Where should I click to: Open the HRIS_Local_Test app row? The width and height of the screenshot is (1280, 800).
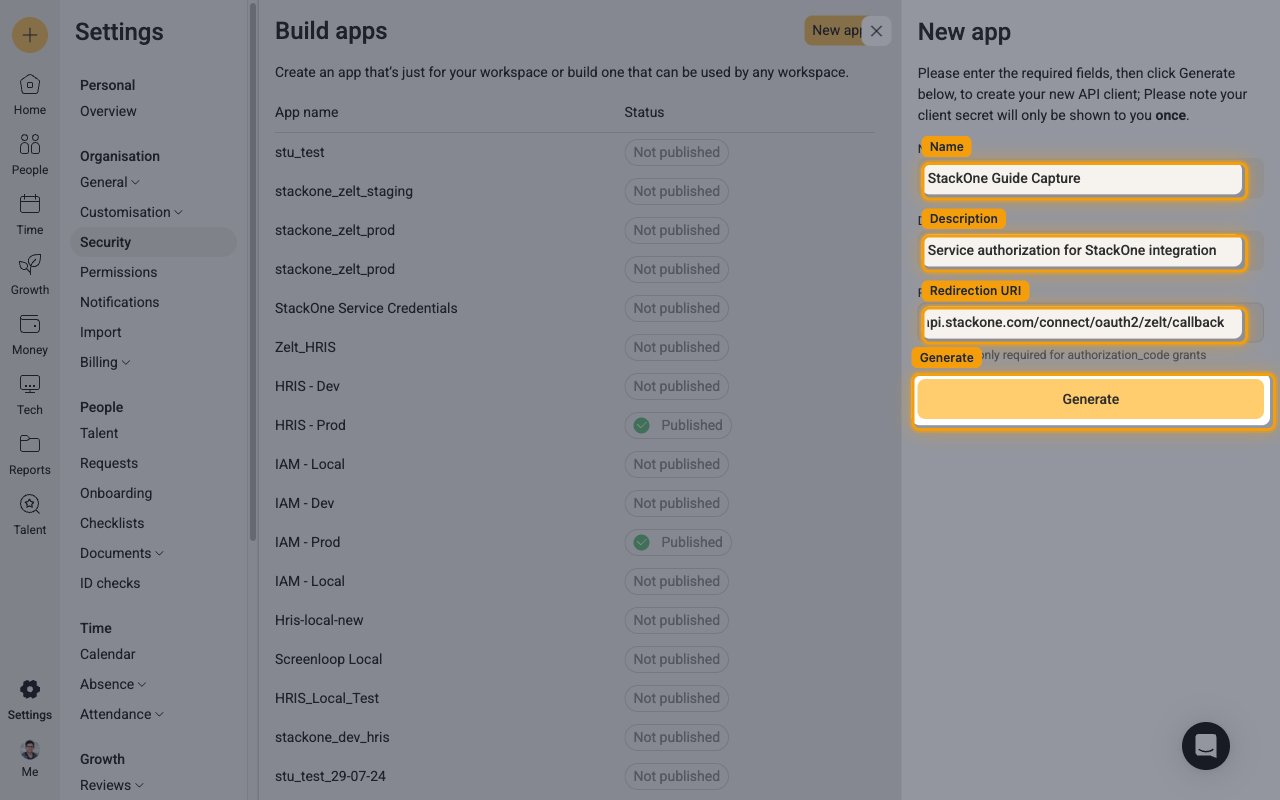coord(574,698)
